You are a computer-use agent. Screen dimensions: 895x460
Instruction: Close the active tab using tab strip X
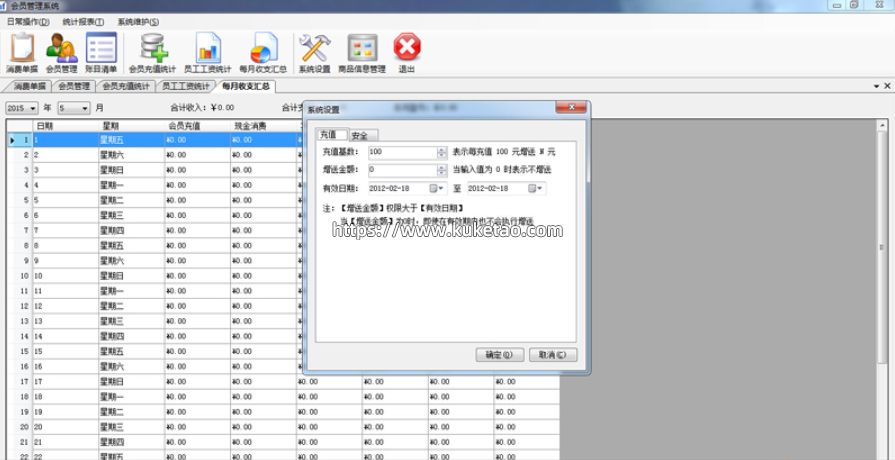click(x=887, y=86)
